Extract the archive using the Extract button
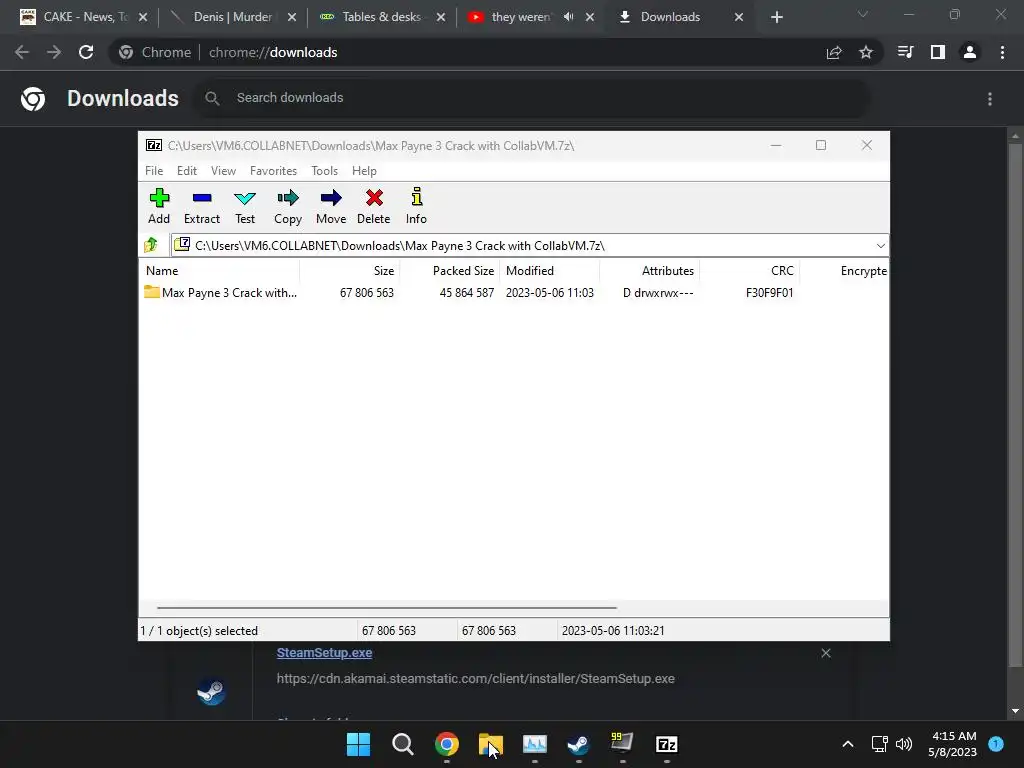Image resolution: width=1024 pixels, height=768 pixels. click(202, 206)
